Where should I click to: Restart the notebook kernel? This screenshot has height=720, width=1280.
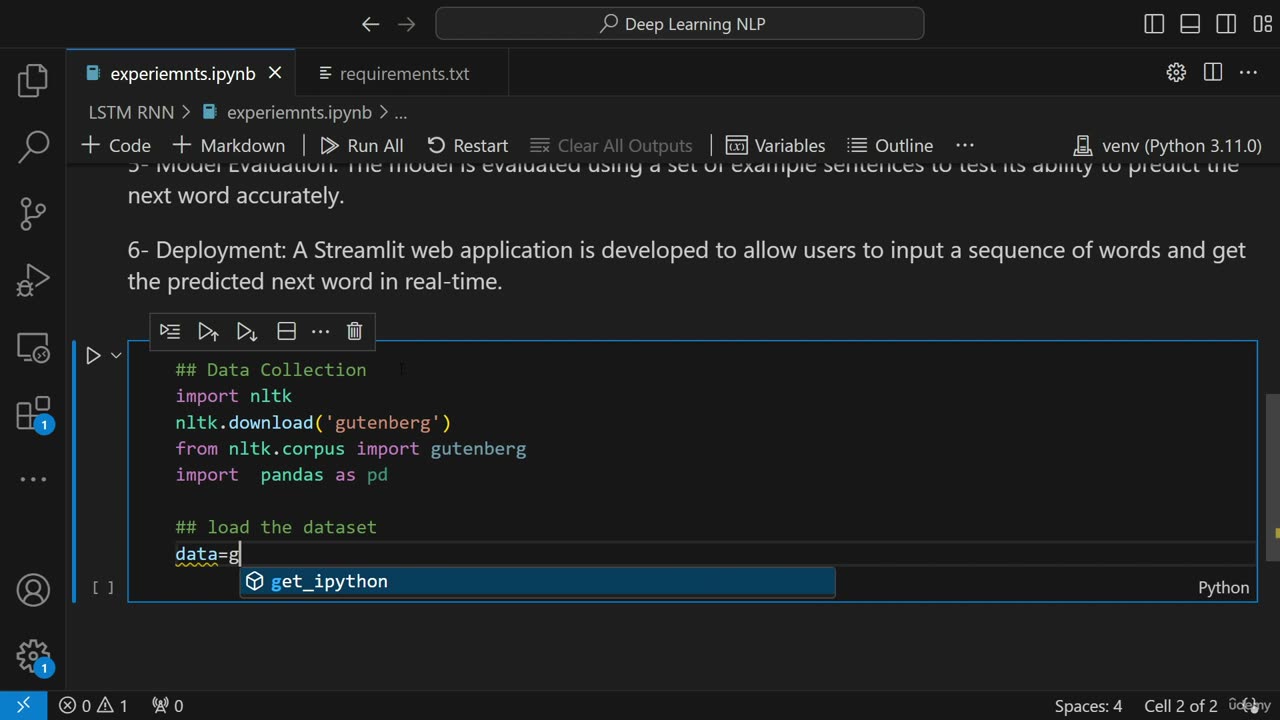tap(468, 145)
